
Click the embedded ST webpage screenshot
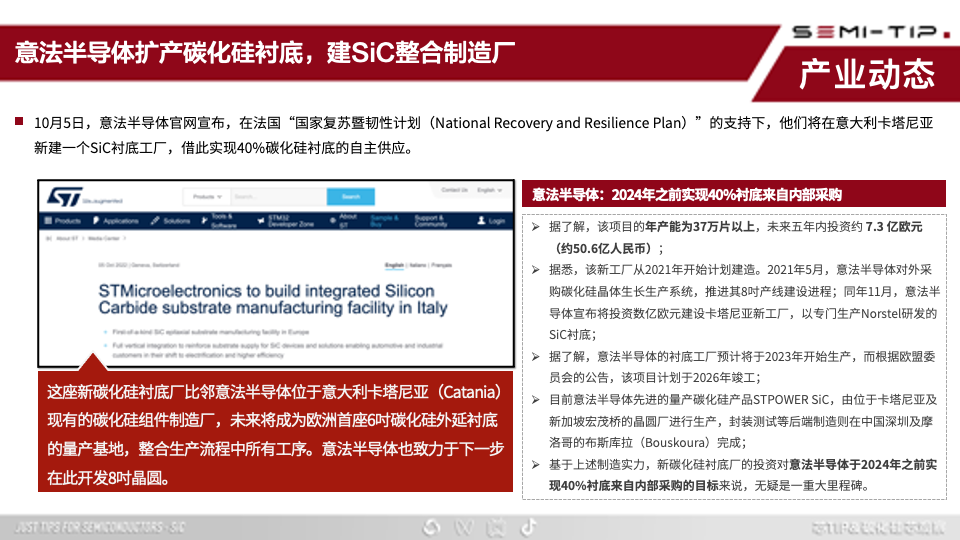click(x=276, y=274)
